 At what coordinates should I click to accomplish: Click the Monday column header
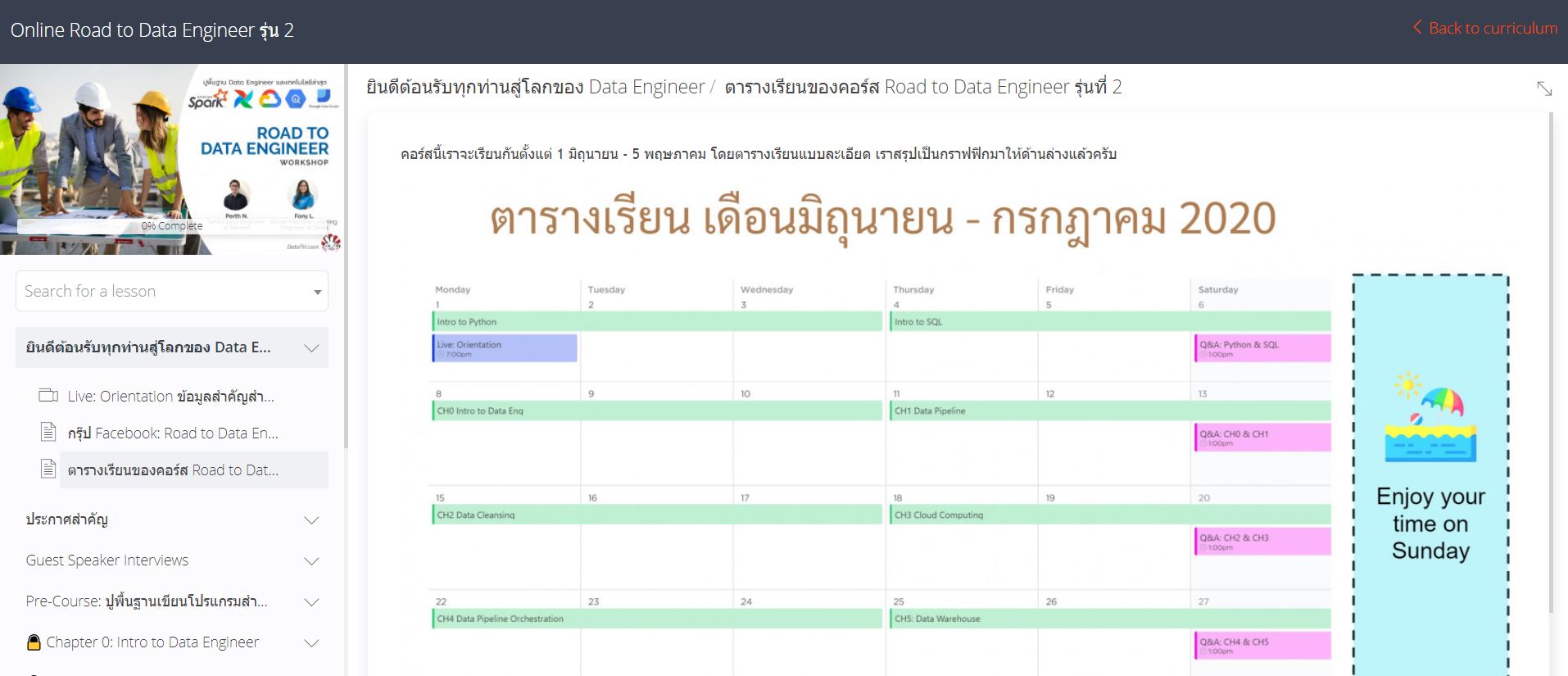[453, 289]
